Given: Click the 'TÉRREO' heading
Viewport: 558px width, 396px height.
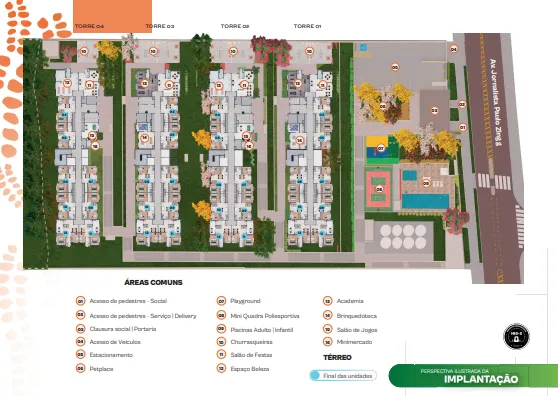Looking at the screenshot, I should coord(337,358).
